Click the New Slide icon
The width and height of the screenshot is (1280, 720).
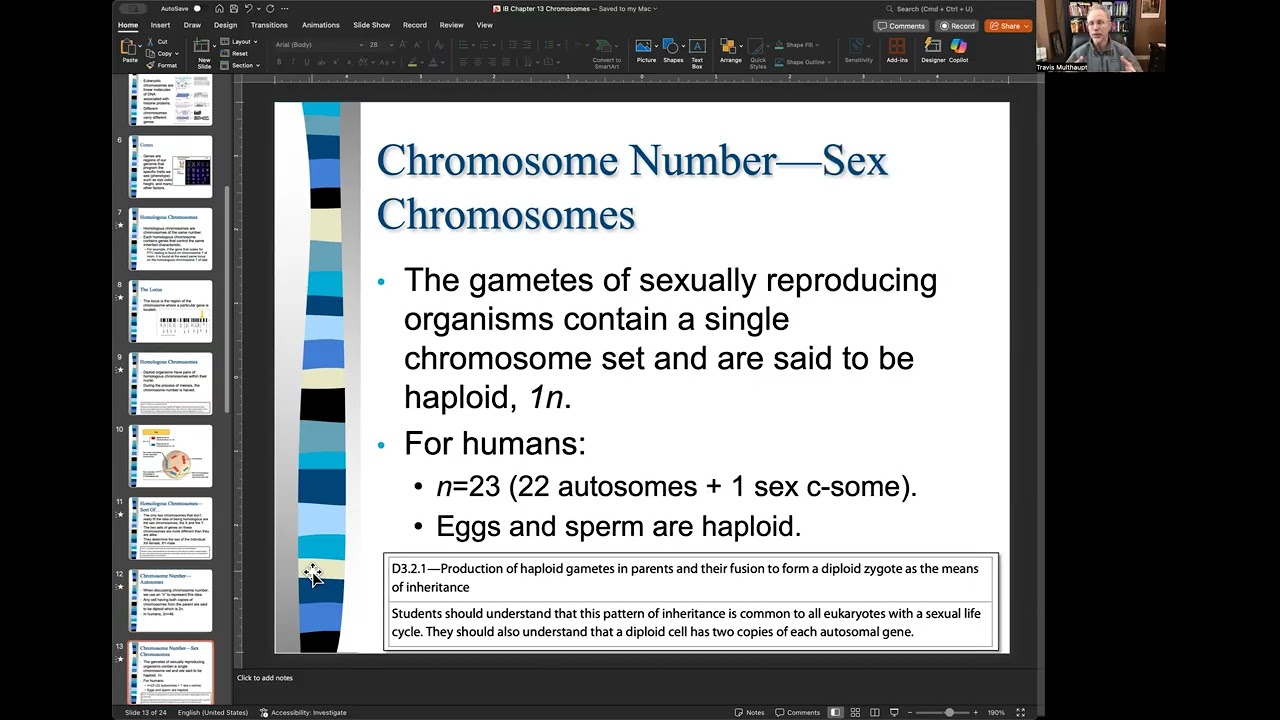coord(203,46)
